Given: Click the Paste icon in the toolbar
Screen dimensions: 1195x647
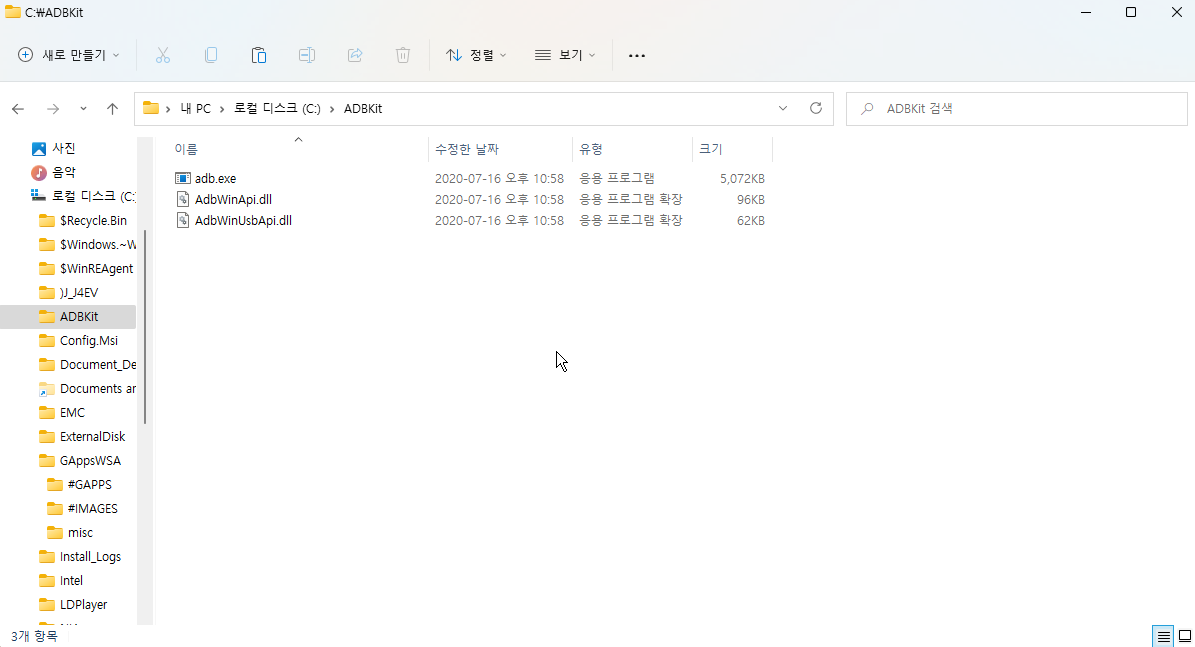Looking at the screenshot, I should (258, 55).
